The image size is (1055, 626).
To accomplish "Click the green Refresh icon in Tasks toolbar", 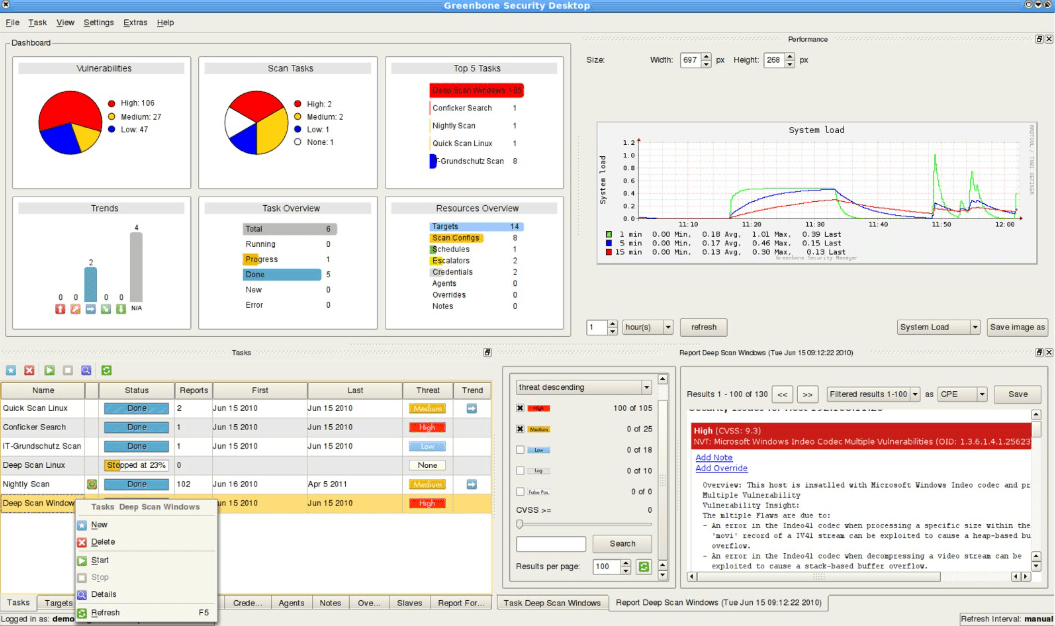I will 106,370.
